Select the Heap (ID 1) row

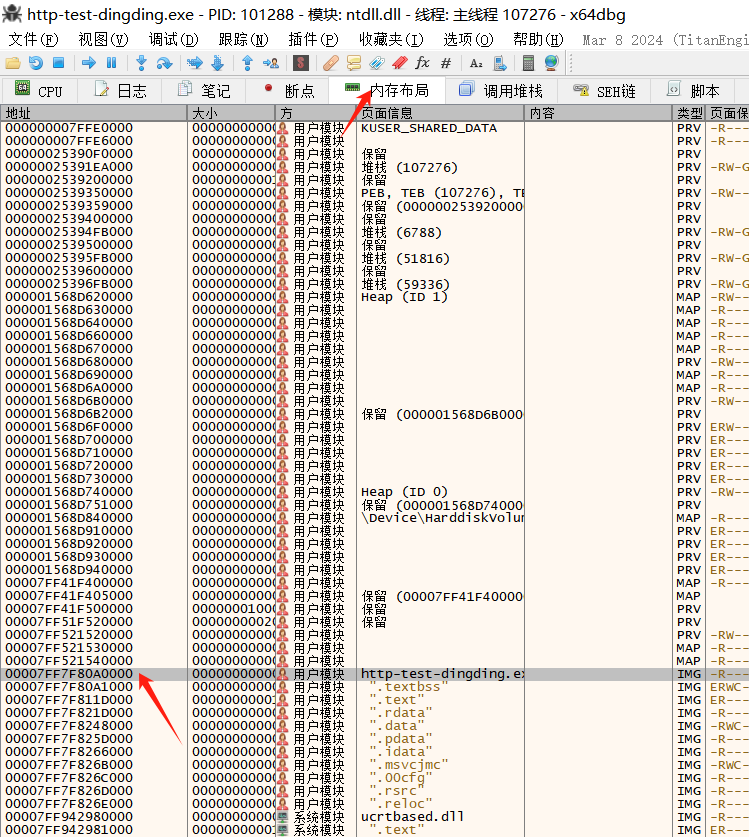(375, 297)
